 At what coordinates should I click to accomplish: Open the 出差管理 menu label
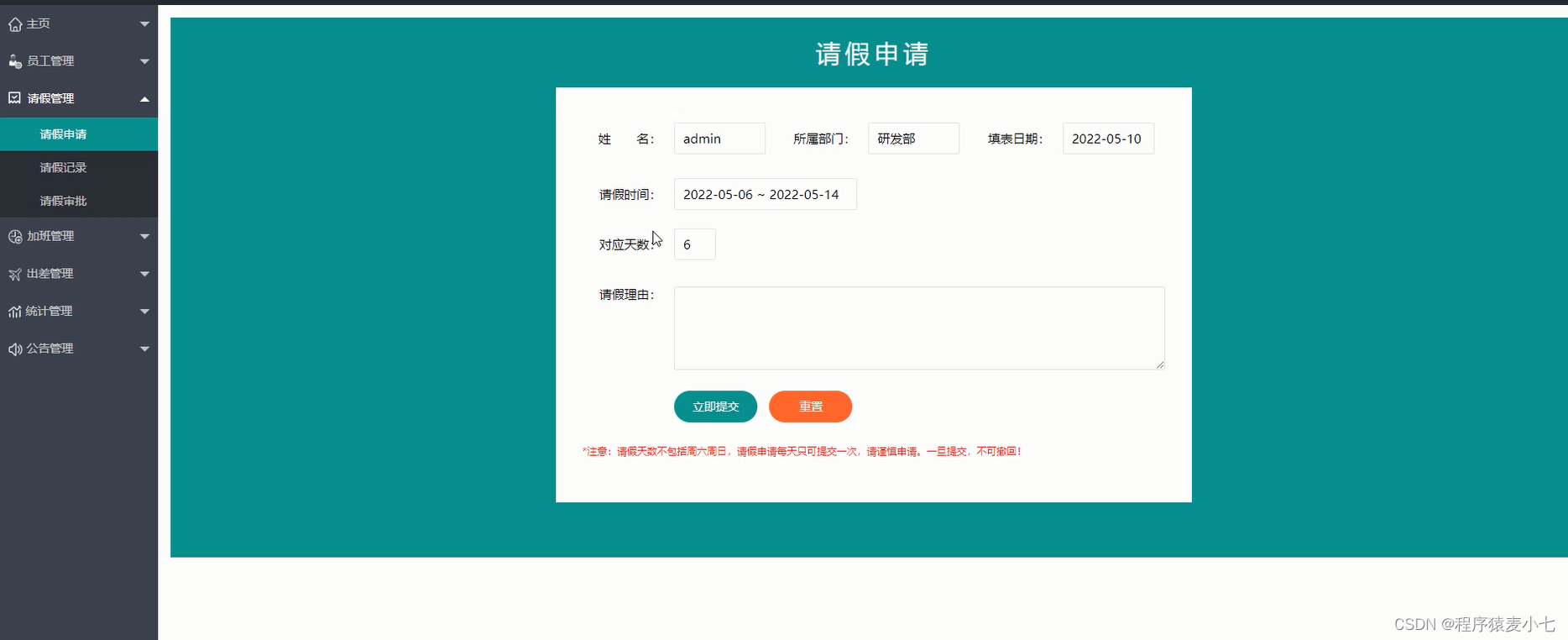(50, 274)
